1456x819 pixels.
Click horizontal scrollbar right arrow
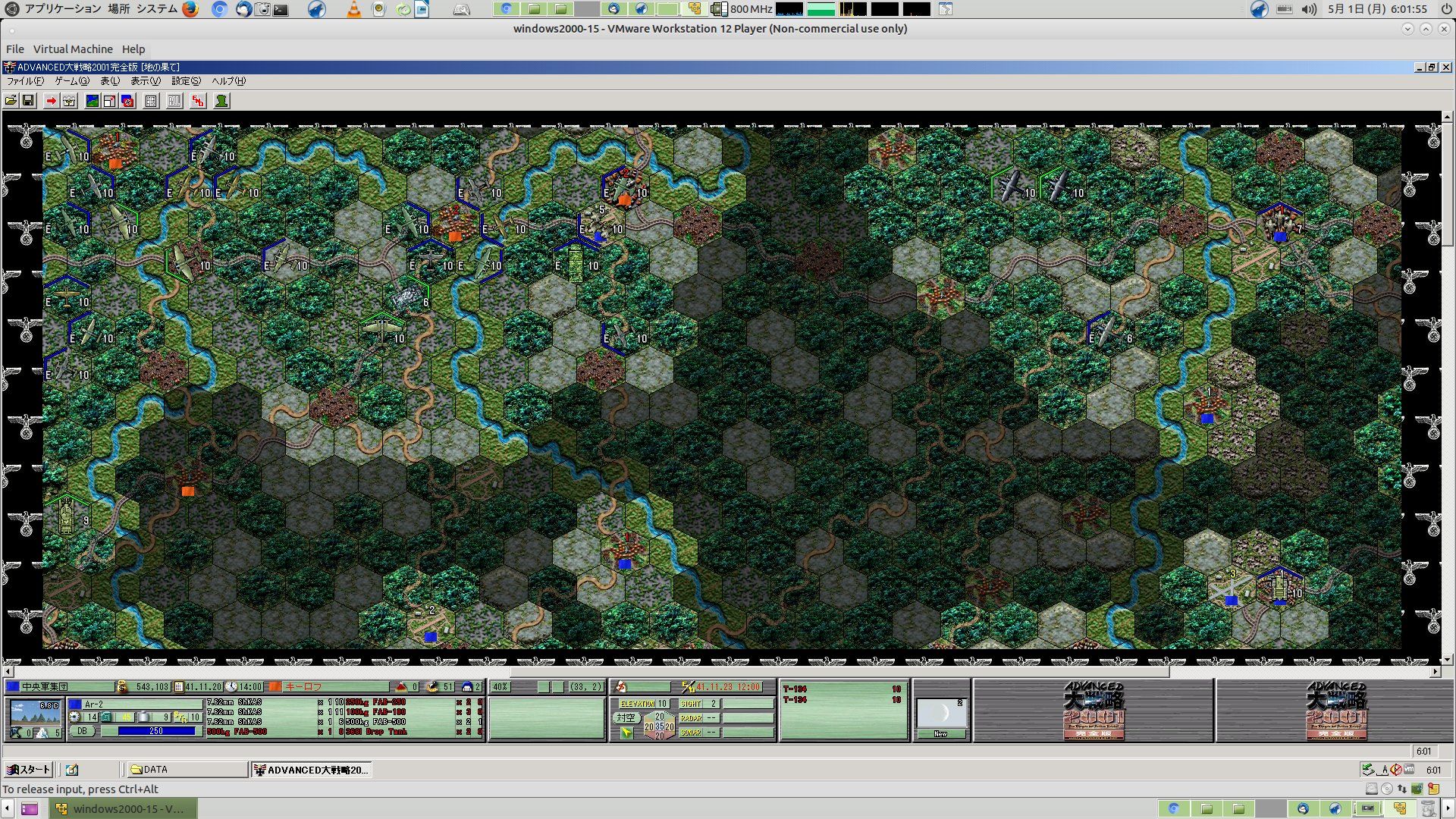(x=1435, y=672)
